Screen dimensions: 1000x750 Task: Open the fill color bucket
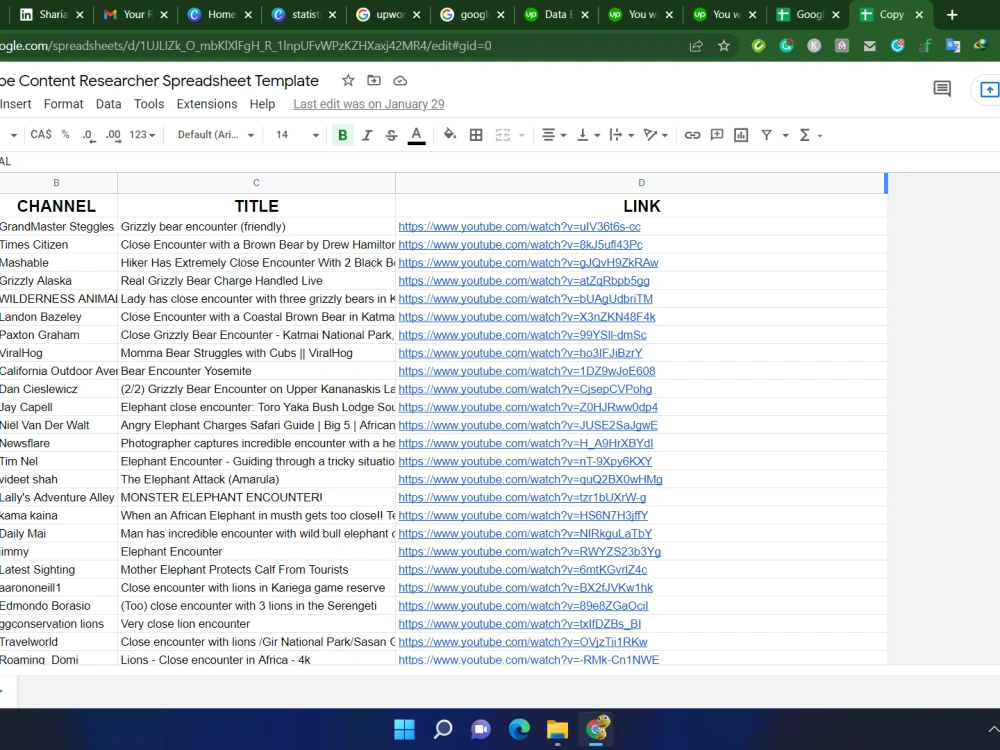(450, 135)
